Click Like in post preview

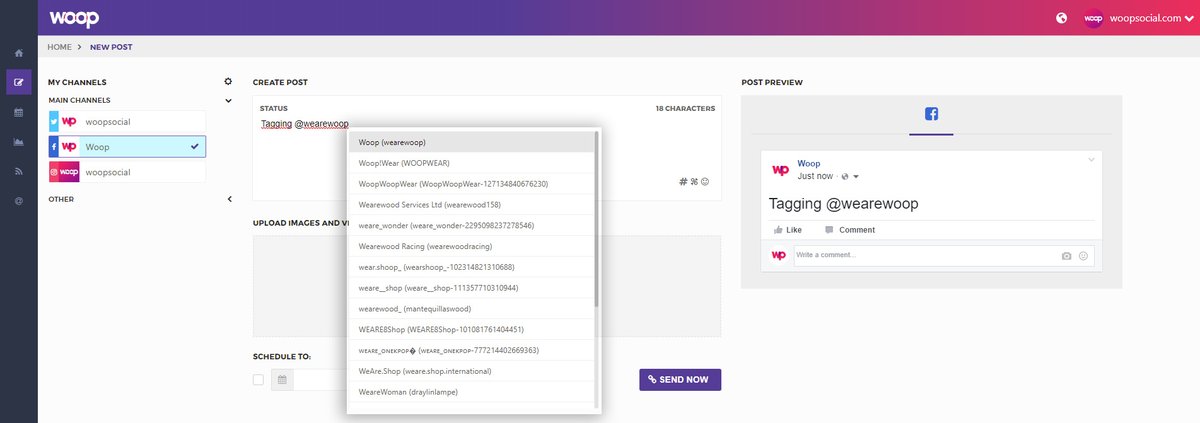coord(787,230)
